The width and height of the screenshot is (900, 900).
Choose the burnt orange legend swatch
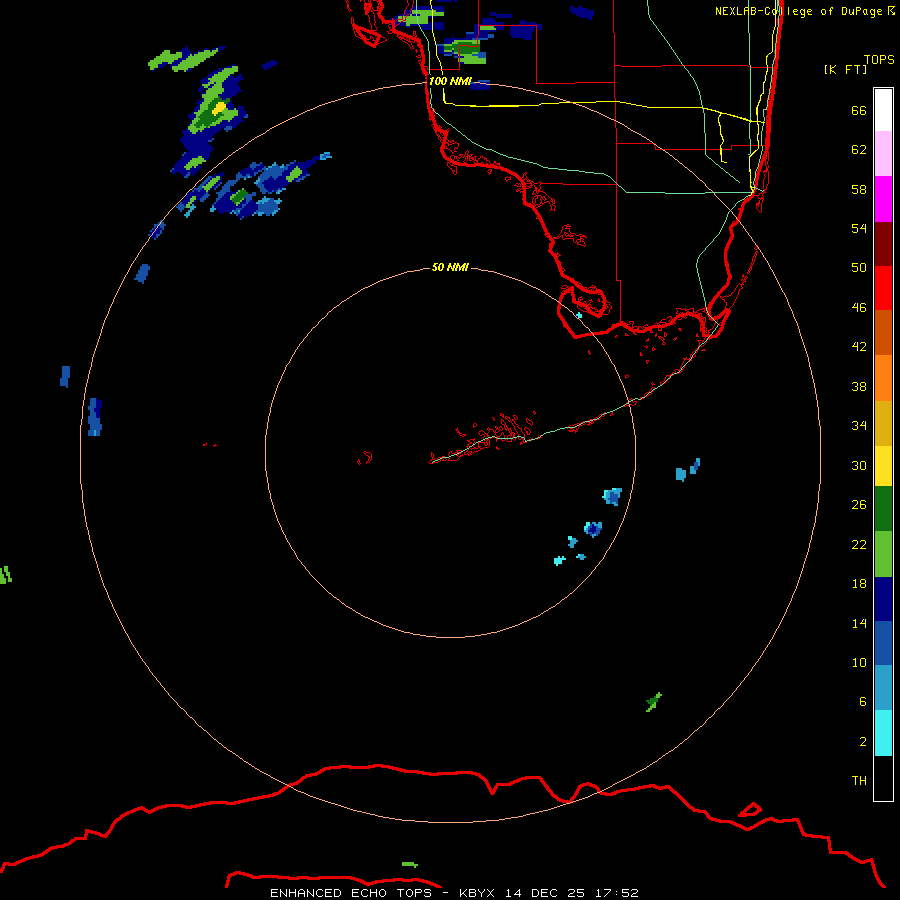pyautogui.click(x=883, y=333)
